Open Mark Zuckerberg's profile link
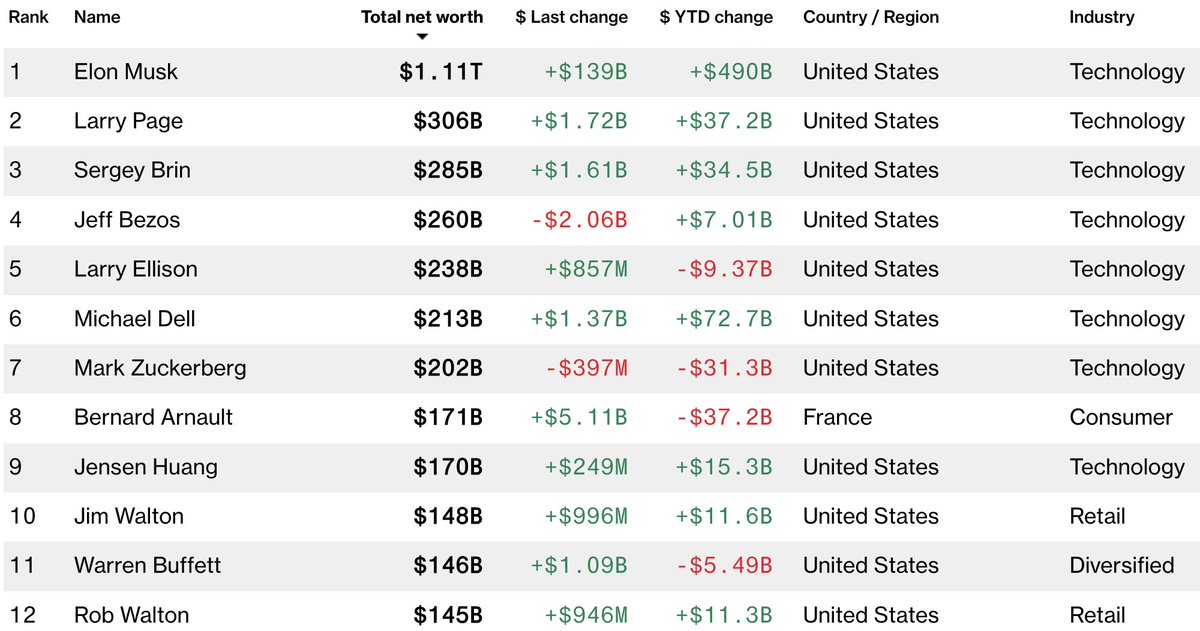 coord(160,368)
